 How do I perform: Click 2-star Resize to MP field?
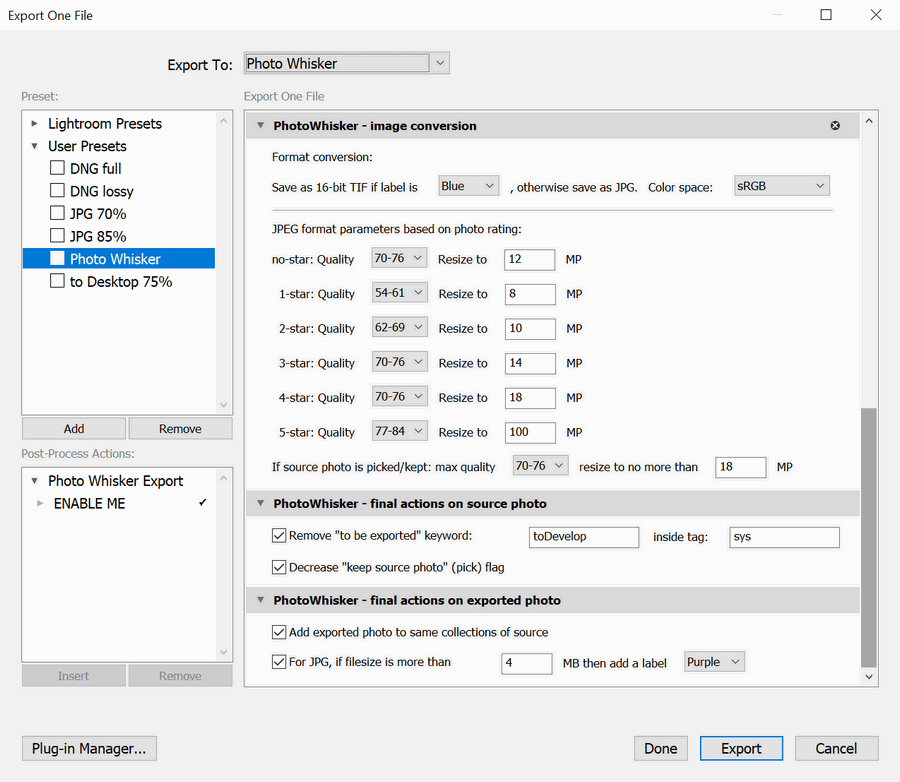pos(530,328)
